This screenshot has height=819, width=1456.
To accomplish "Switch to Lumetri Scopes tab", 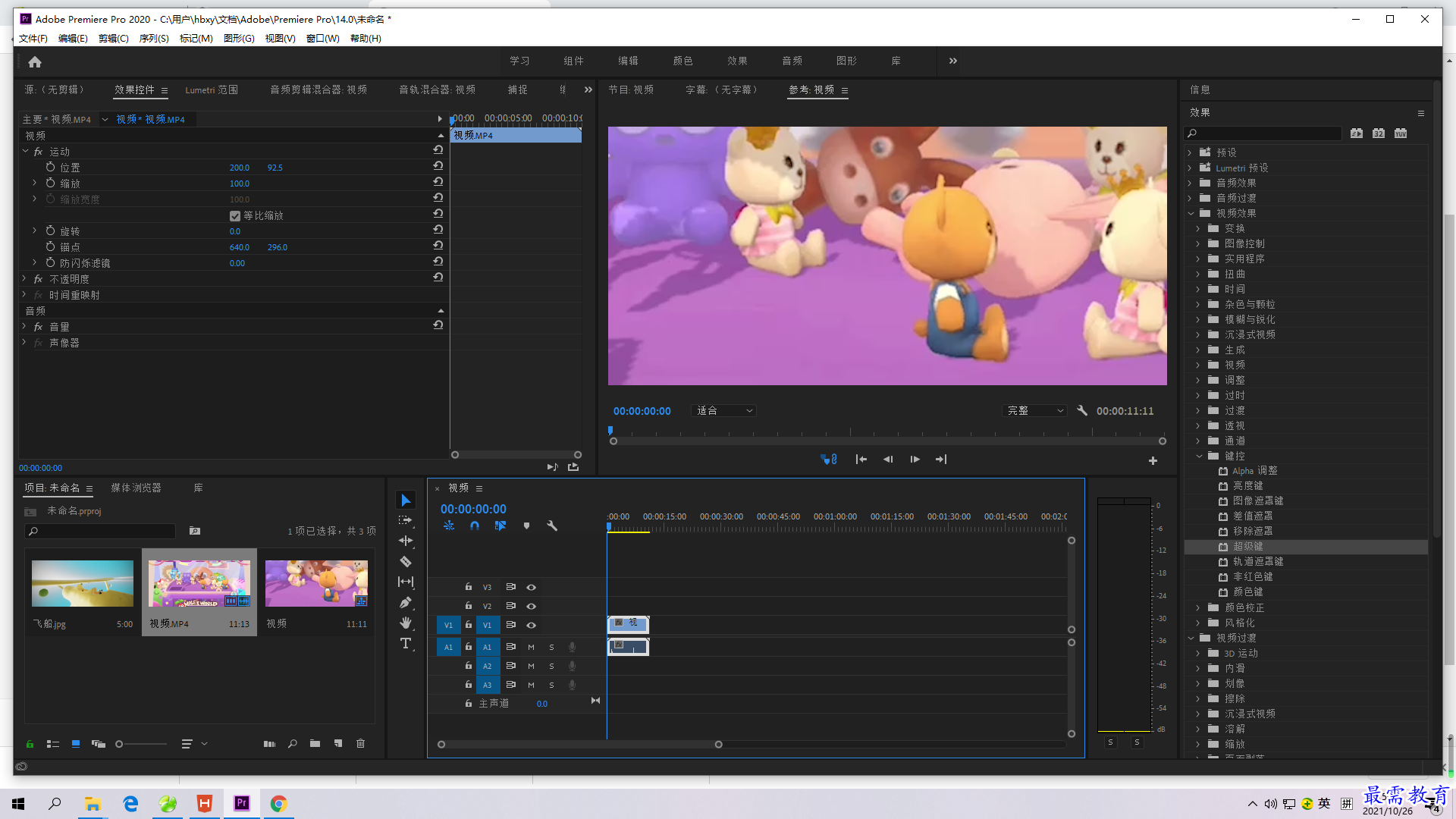I will point(212,89).
